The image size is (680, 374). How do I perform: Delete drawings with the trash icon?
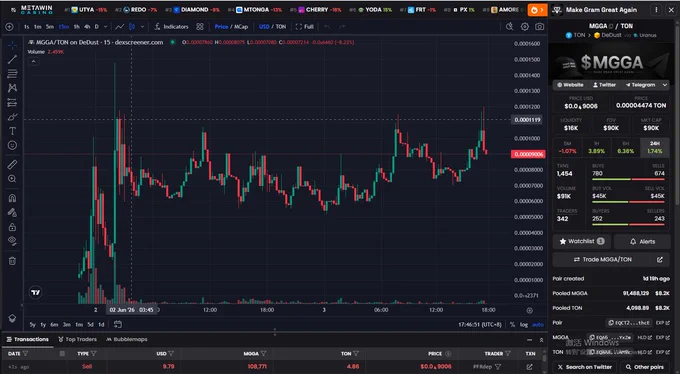coord(12,261)
